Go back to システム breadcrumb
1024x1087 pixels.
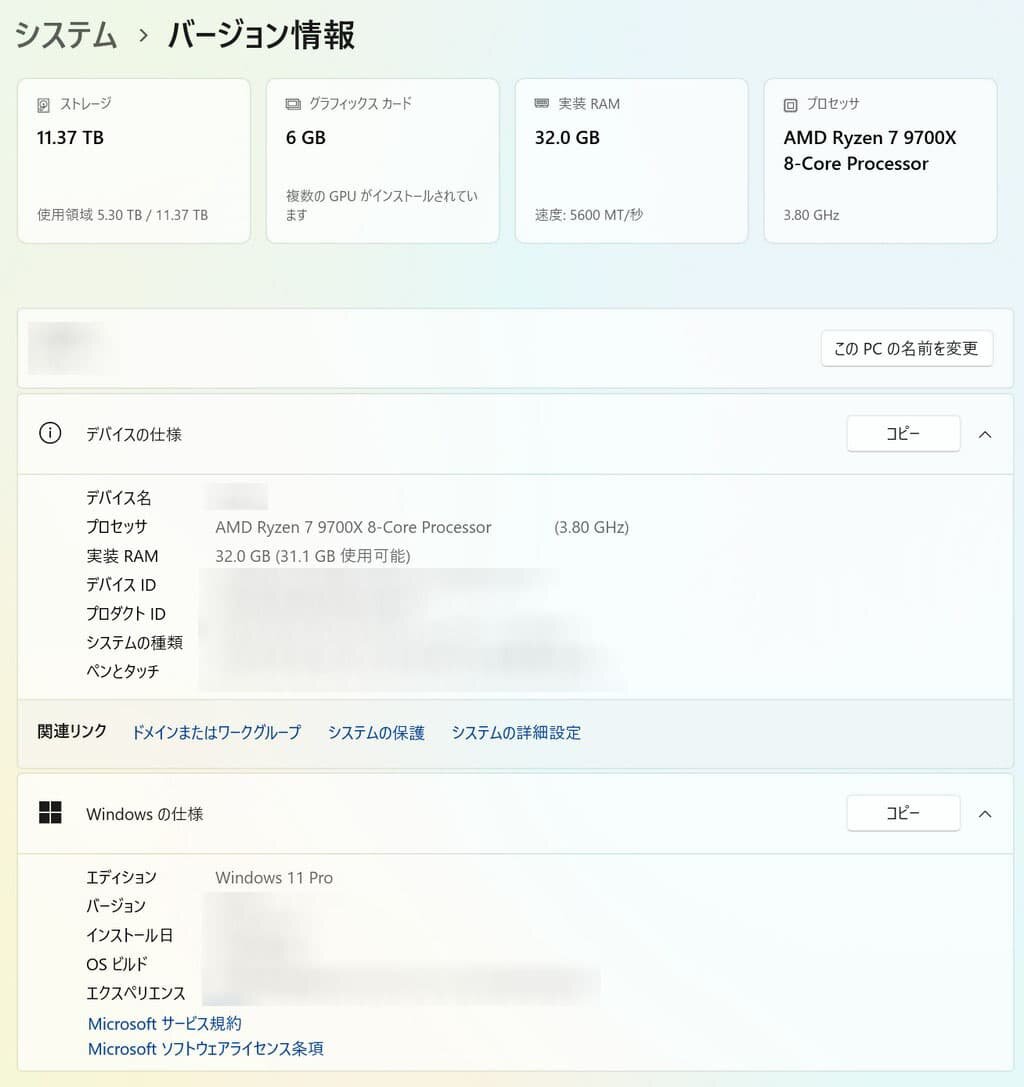pyautogui.click(x=66, y=35)
